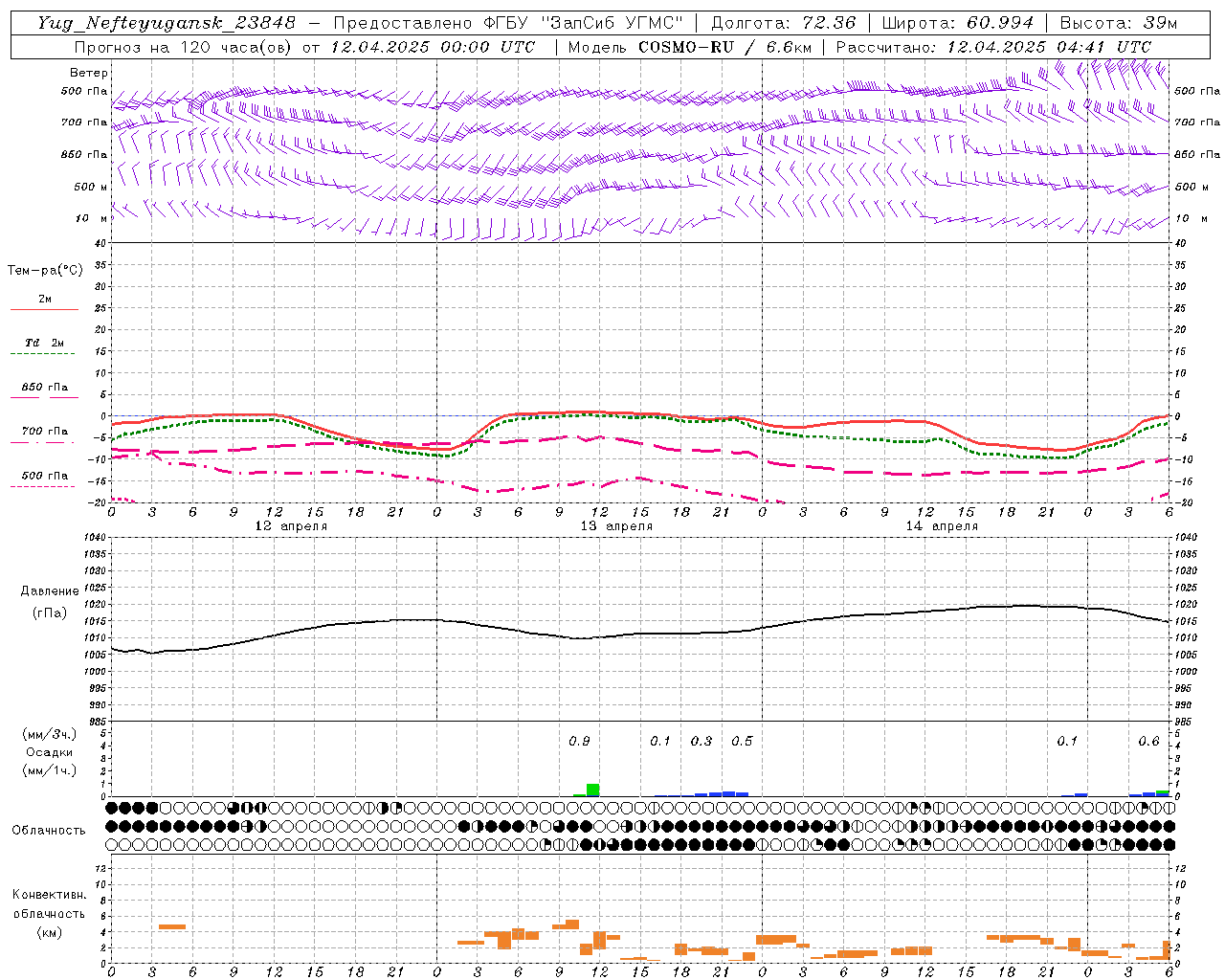Click the 500 гПа entry in the temperature legend
Screen dimensions: 1225x980
click(45, 476)
